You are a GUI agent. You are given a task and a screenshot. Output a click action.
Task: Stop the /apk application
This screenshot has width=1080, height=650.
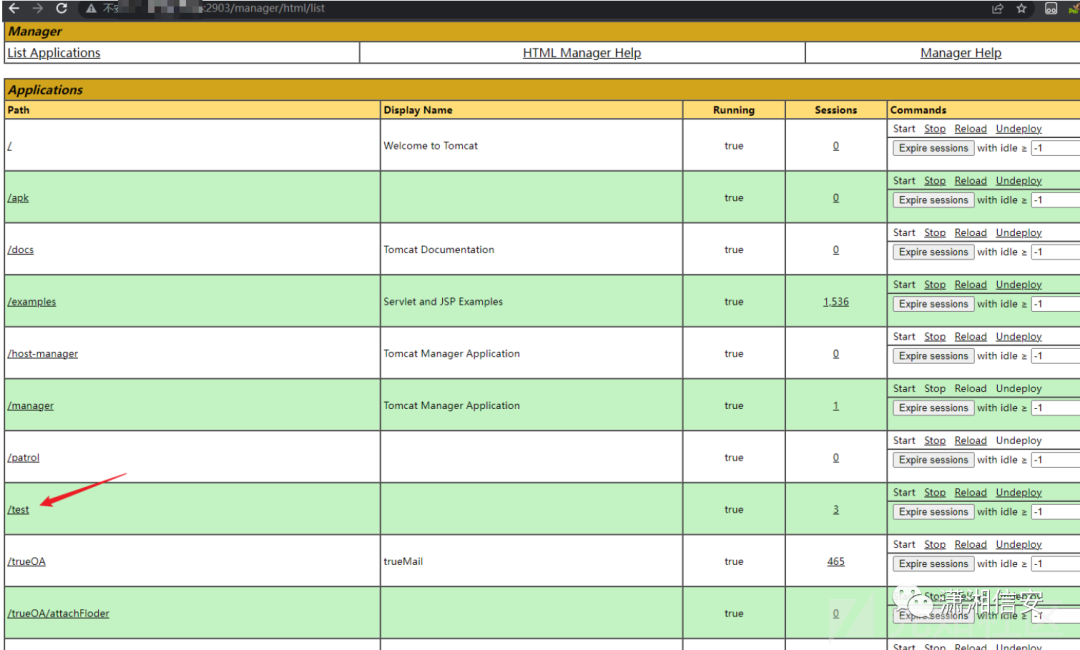point(935,180)
